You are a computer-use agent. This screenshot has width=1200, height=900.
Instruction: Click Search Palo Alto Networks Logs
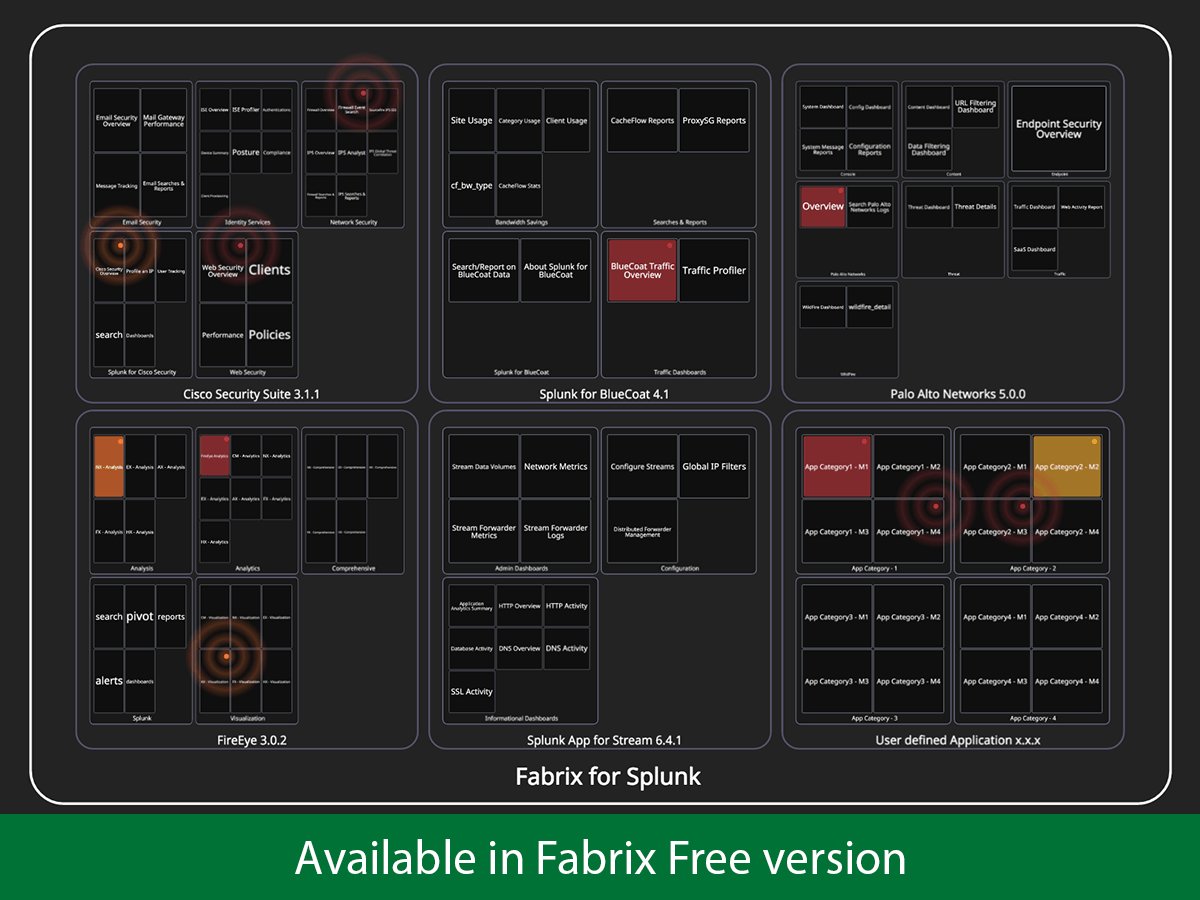[871, 206]
